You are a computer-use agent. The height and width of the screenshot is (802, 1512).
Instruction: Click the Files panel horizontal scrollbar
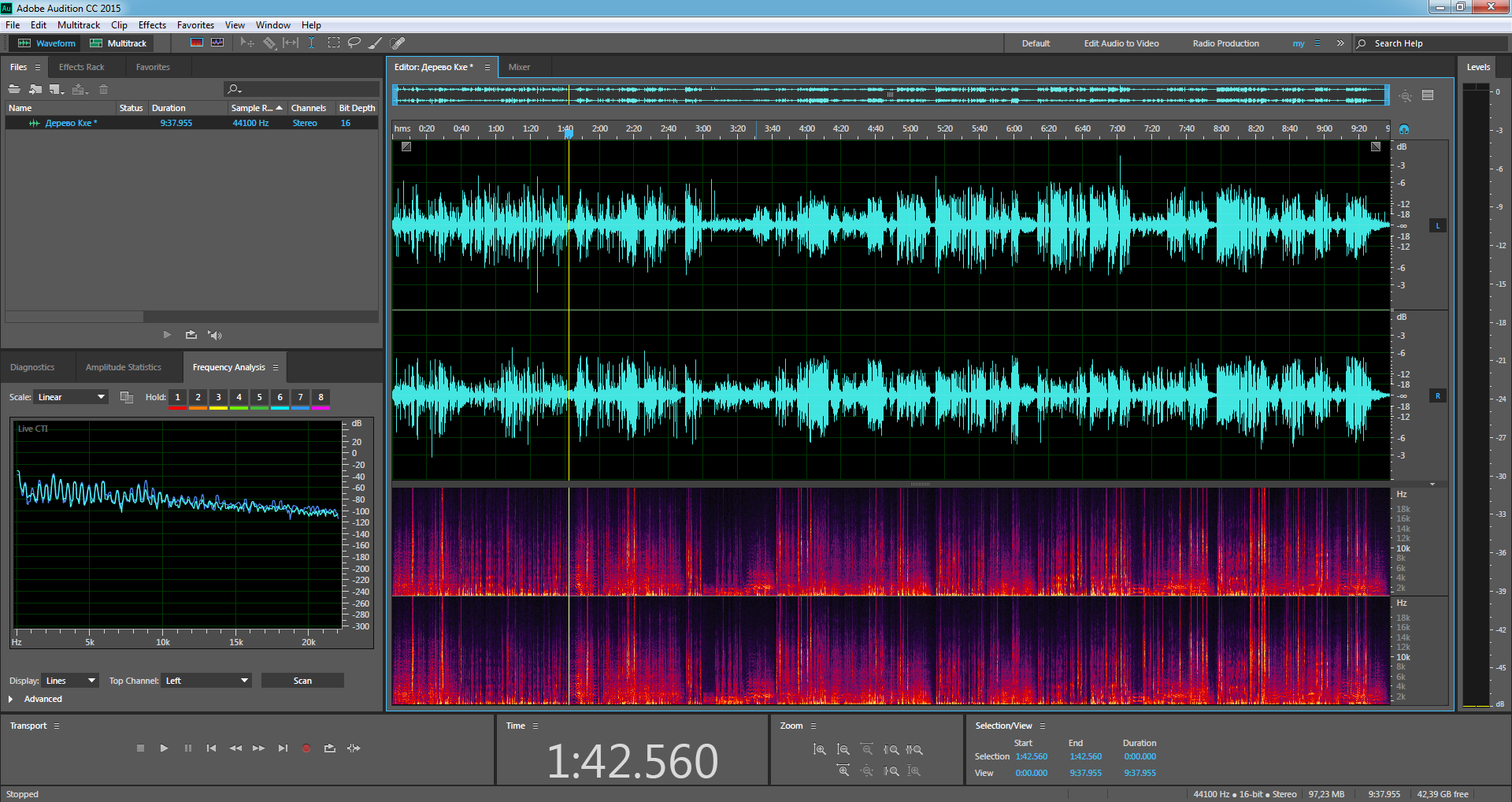coord(74,317)
